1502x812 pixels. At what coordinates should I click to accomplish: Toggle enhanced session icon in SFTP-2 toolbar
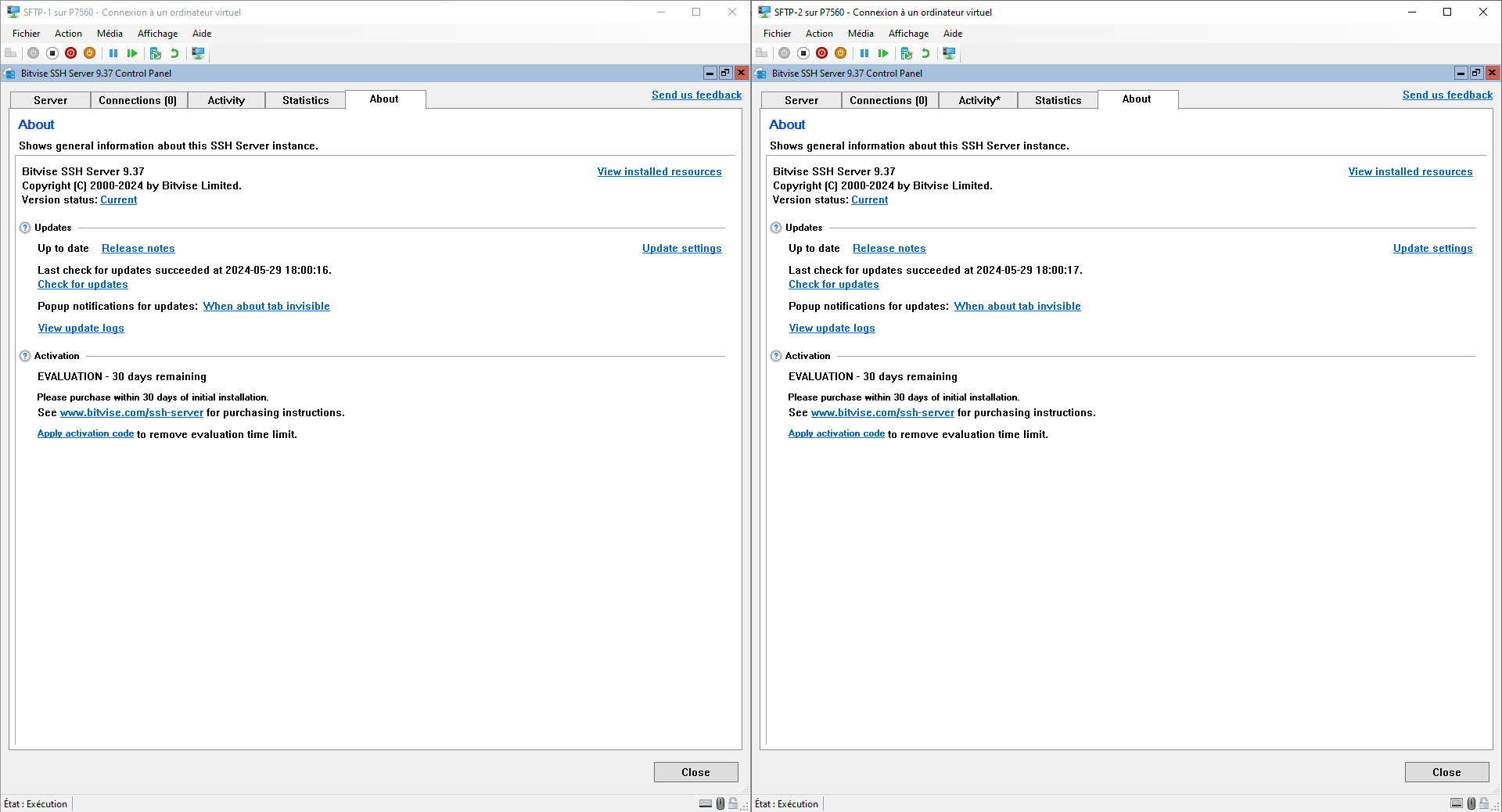(x=949, y=53)
